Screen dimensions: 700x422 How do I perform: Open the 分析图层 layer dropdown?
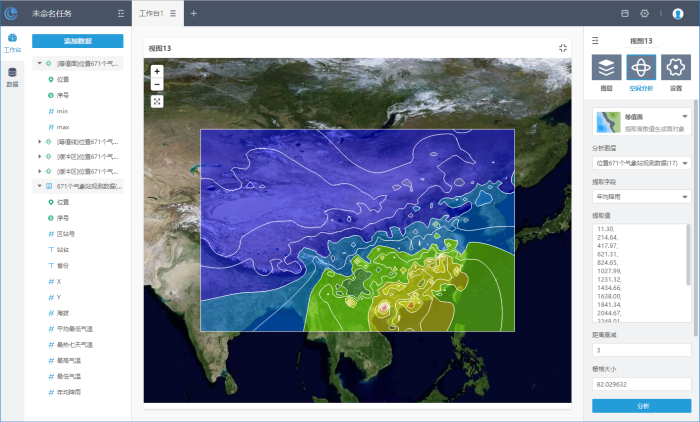coord(640,163)
